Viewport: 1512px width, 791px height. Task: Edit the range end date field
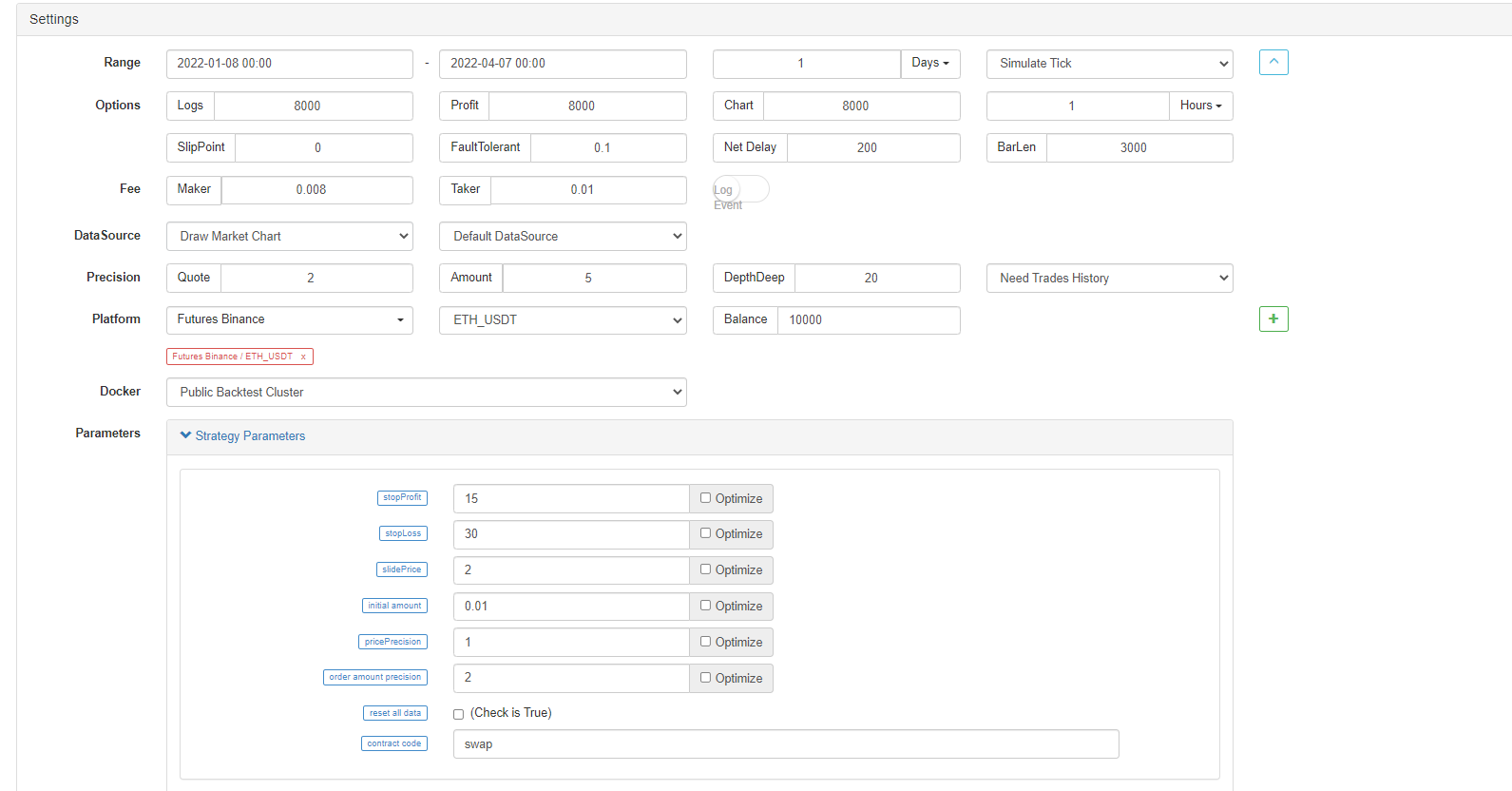point(563,64)
